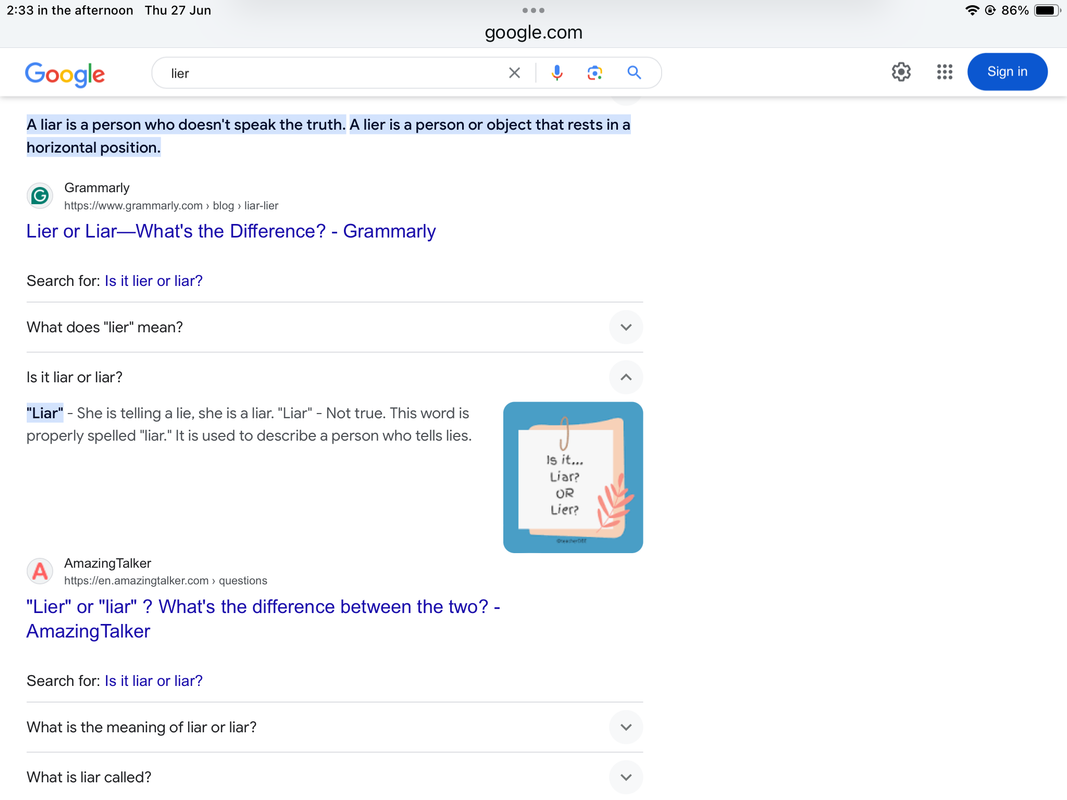Viewport: 1067px width, 800px height.
Task: Expand 'What does "lier" mean?' question
Action: (x=334, y=327)
